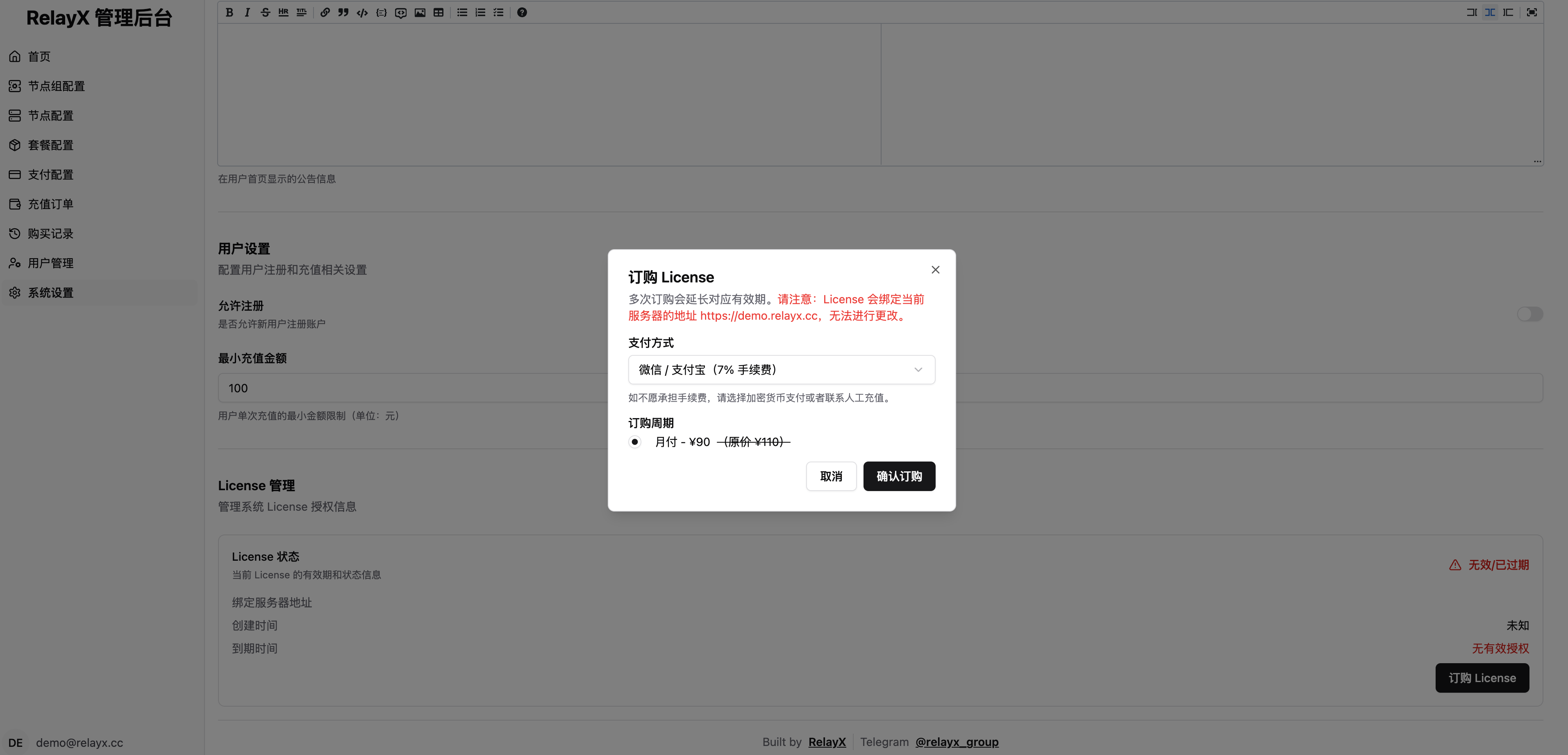Insert an unordered list
Screen dimensions: 1568x755
click(462, 12)
